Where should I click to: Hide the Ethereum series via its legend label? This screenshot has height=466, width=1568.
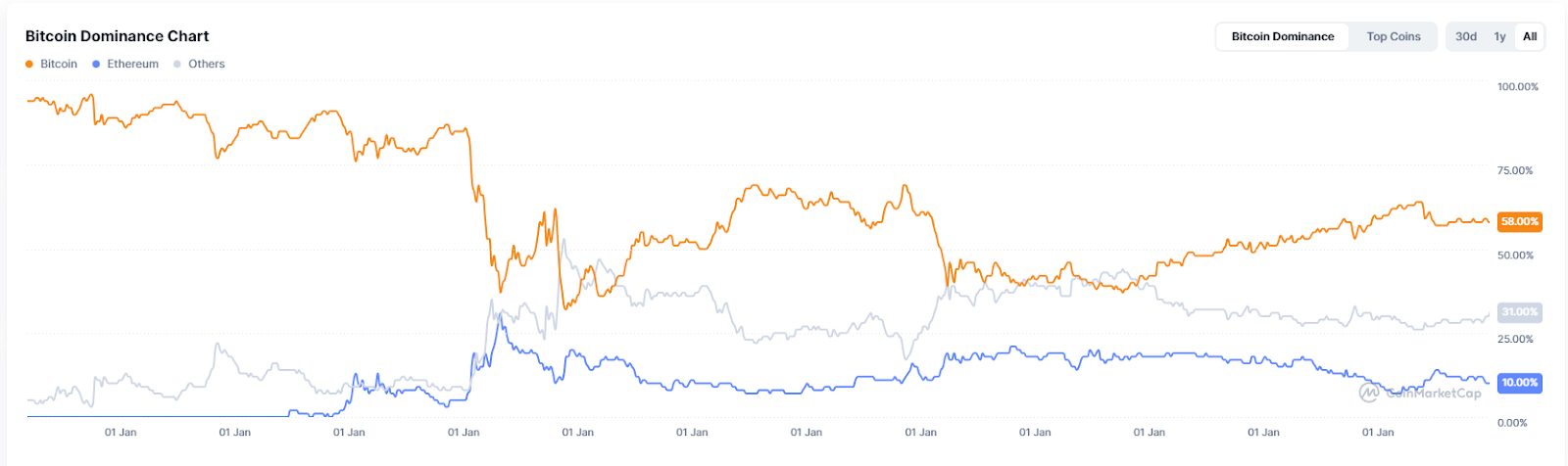tap(132, 65)
